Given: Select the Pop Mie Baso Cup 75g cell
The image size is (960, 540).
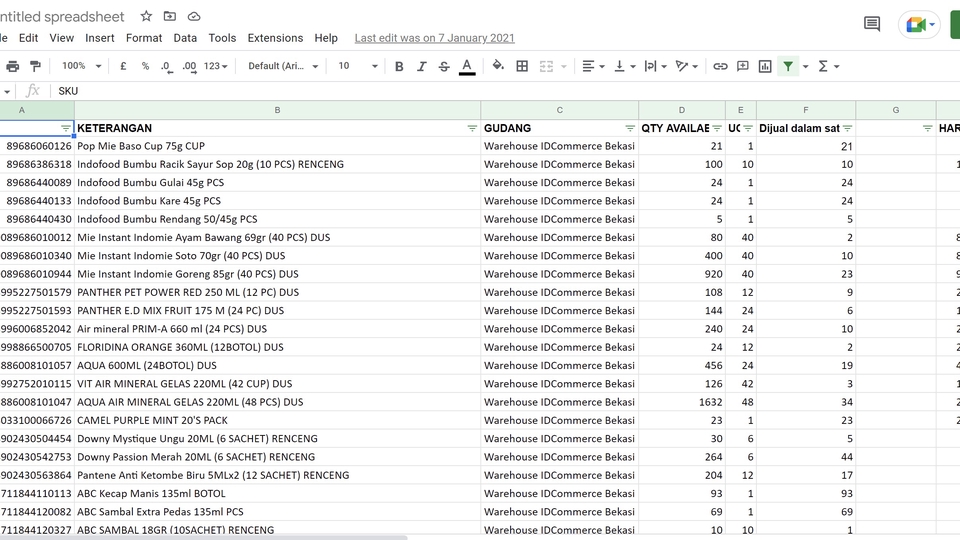Looking at the screenshot, I should [x=277, y=146].
